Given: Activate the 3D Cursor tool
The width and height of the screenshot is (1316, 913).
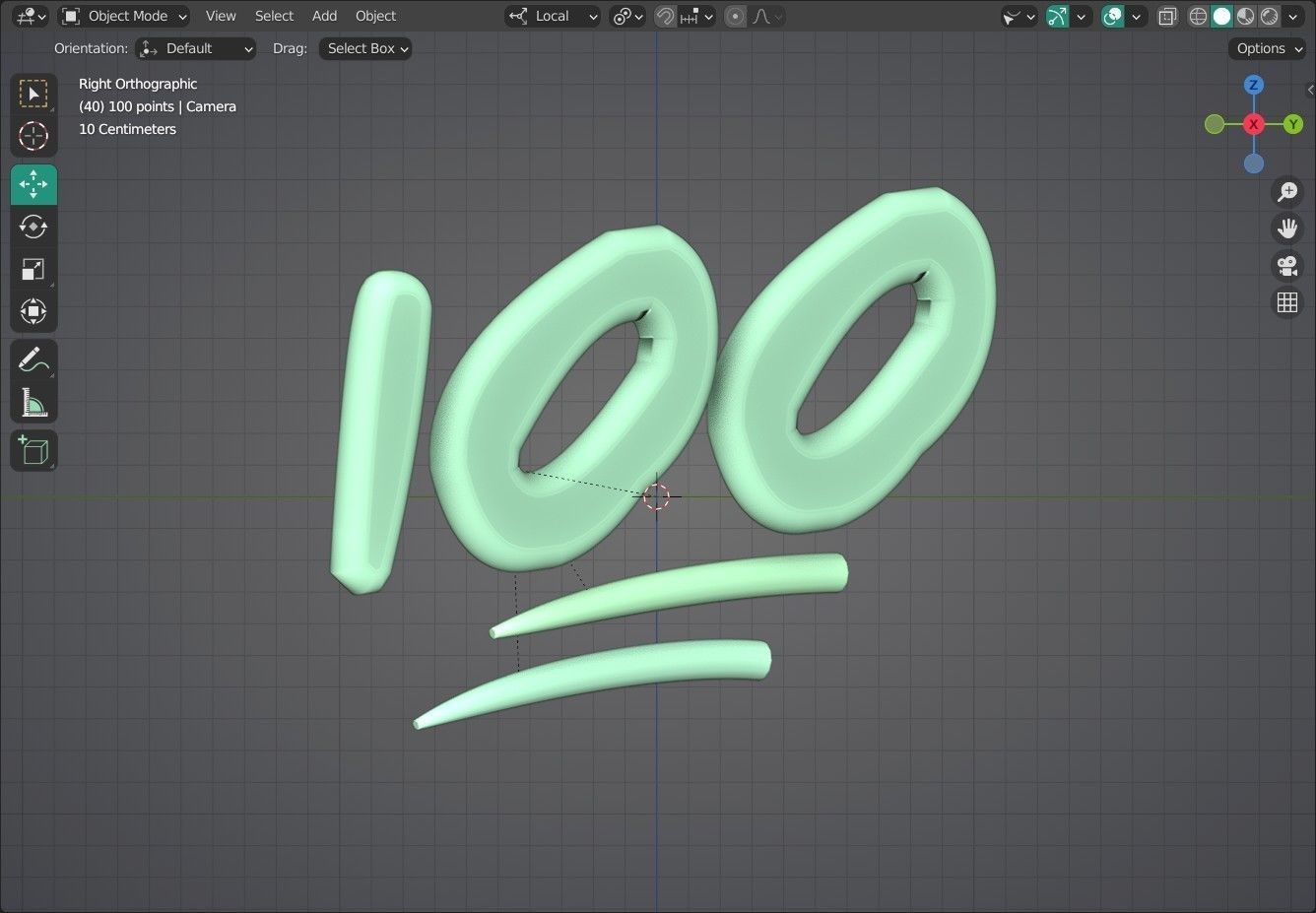Looking at the screenshot, I should point(33,136).
